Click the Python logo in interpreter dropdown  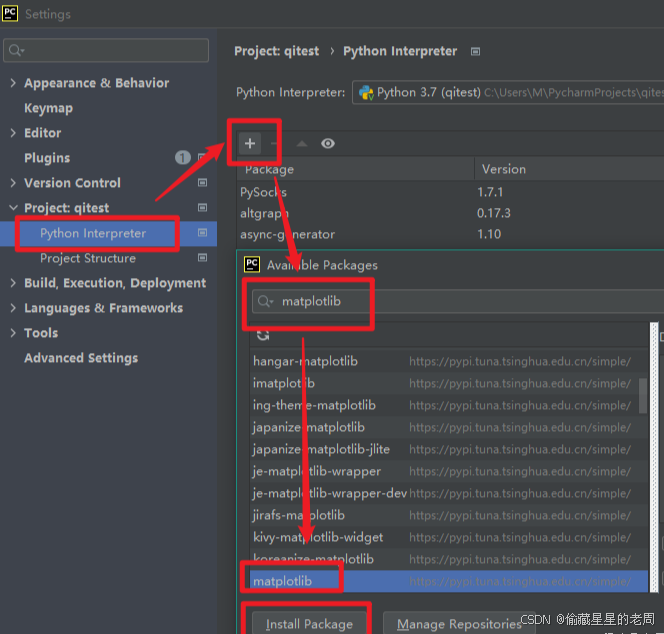pos(366,92)
